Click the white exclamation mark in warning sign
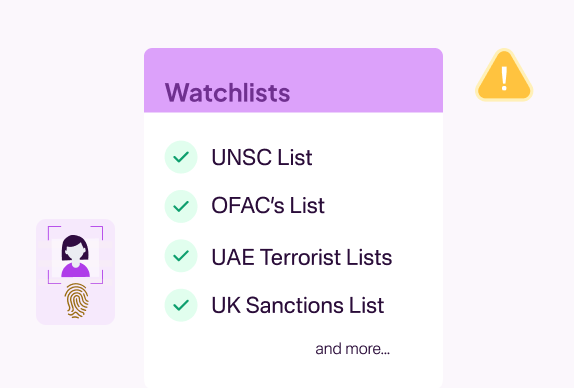Viewport: 574px width, 388px height. (x=504, y=78)
